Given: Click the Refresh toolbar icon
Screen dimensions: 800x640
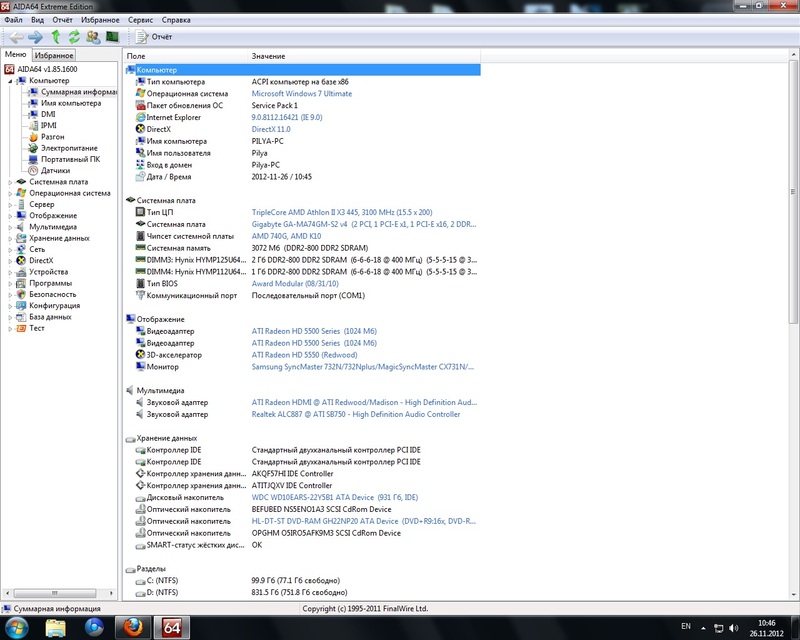Looking at the screenshot, I should tap(74, 37).
